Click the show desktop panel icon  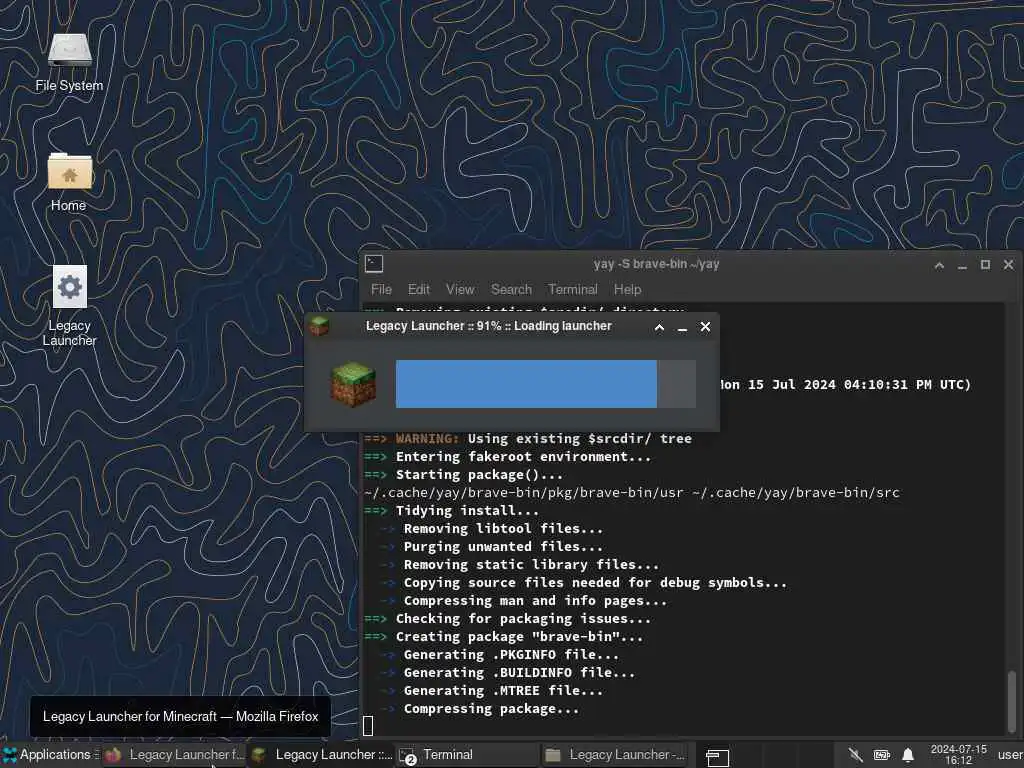[717, 756]
